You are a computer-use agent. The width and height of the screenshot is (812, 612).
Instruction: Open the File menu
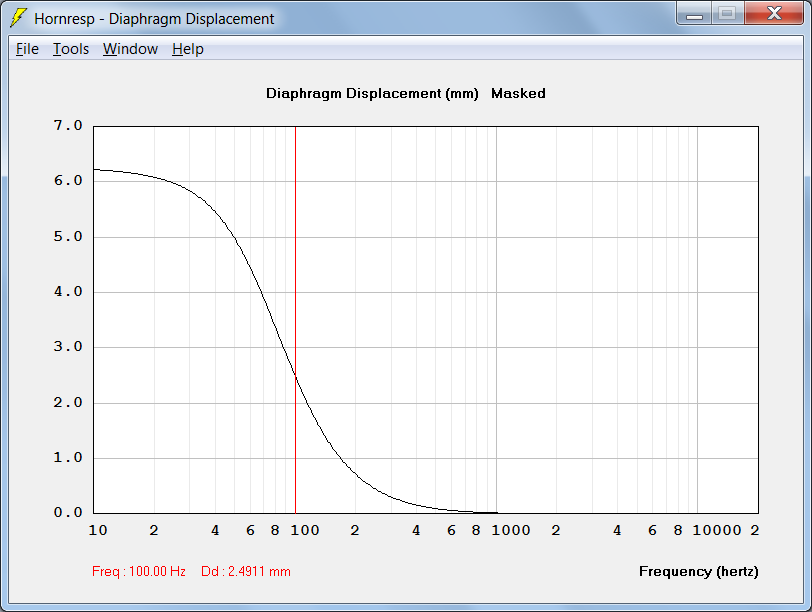27,49
